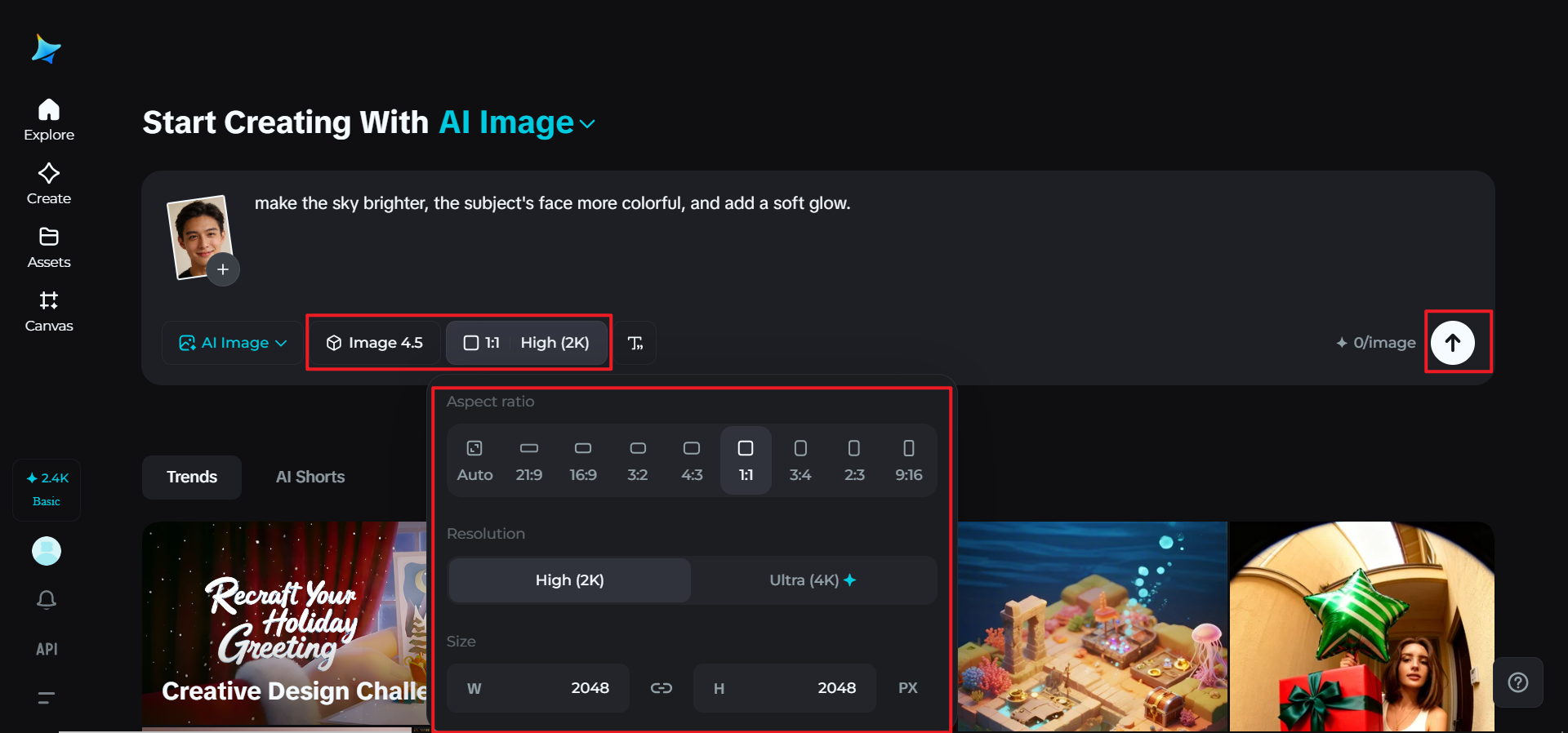
Task: Expand the AI Image heading chevron
Action: pyautogui.click(x=587, y=124)
